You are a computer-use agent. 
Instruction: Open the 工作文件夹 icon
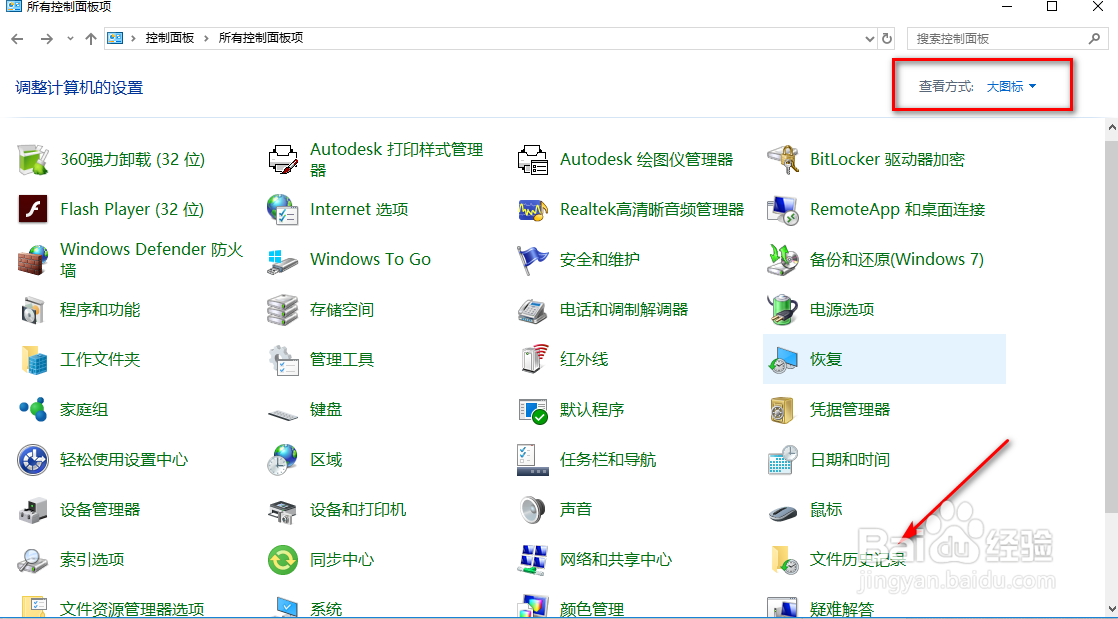[x=33, y=359]
